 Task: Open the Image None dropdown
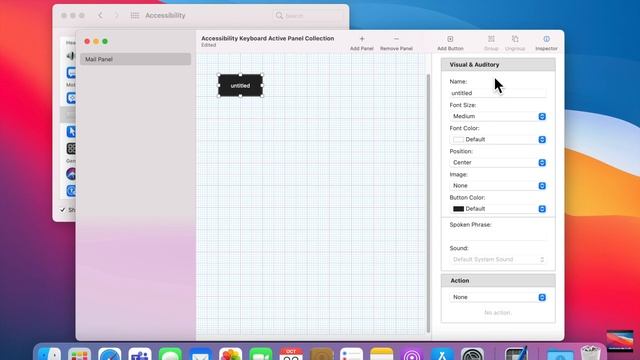[498, 186]
